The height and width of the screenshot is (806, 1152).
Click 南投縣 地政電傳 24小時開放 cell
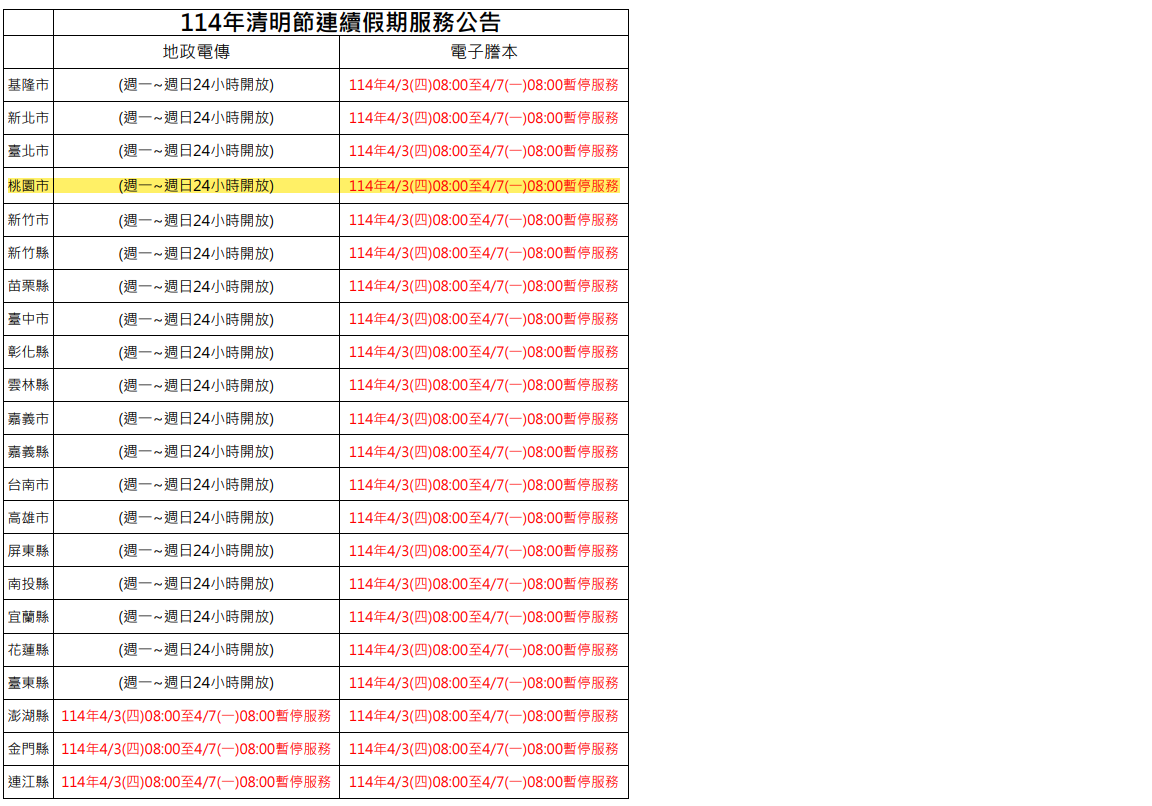click(x=196, y=584)
